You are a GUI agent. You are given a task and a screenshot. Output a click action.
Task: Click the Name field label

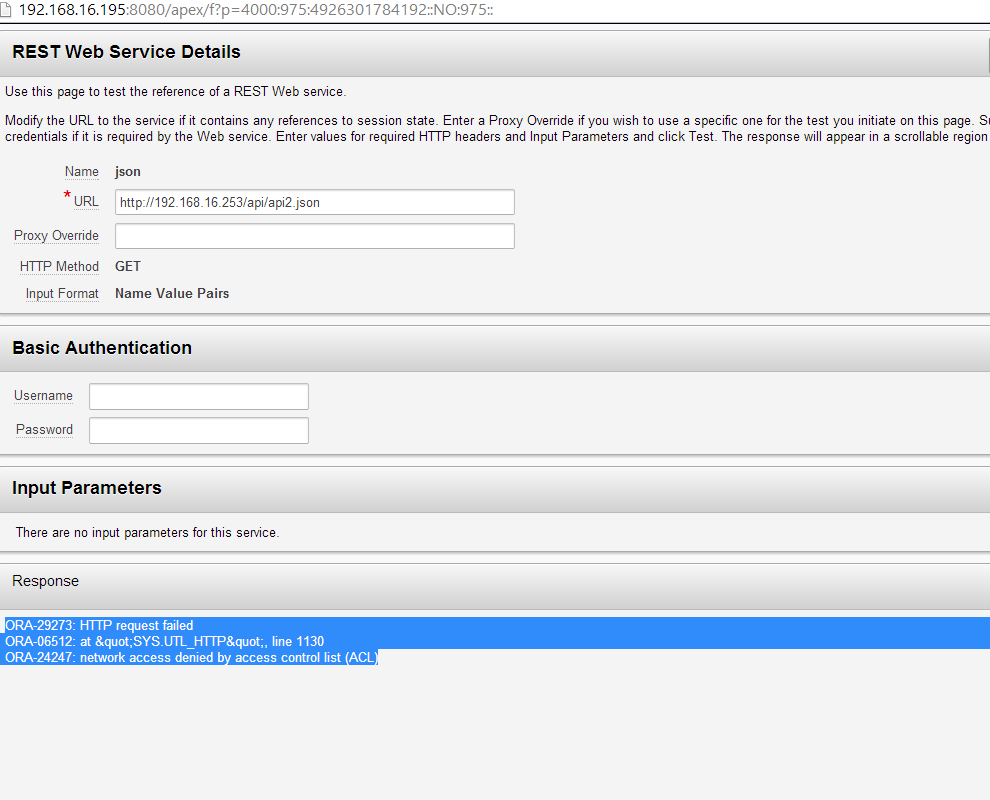[x=81, y=172]
